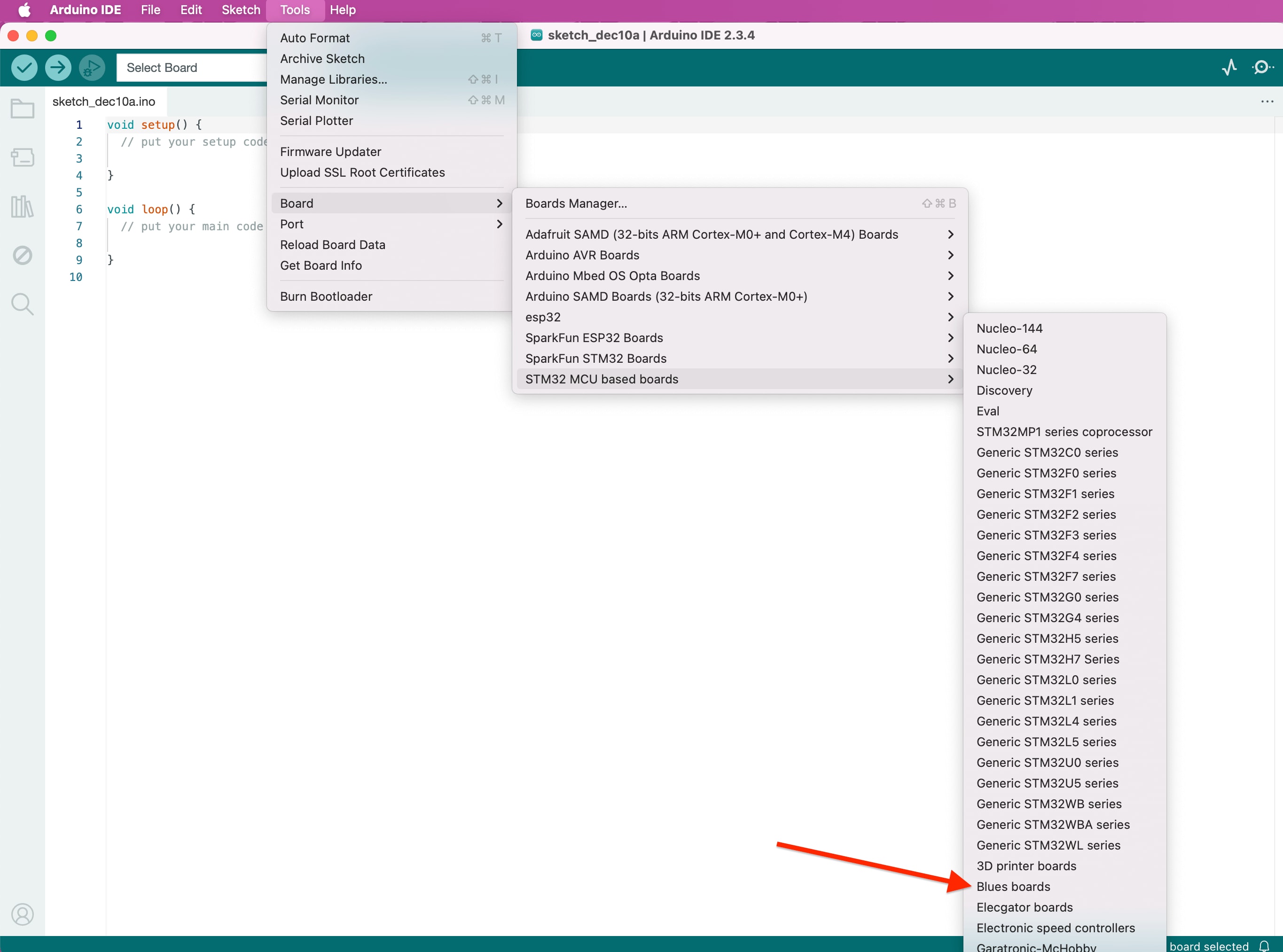Expand Arduino Mbed OS Opta Boards
1283x952 pixels.
tap(739, 276)
